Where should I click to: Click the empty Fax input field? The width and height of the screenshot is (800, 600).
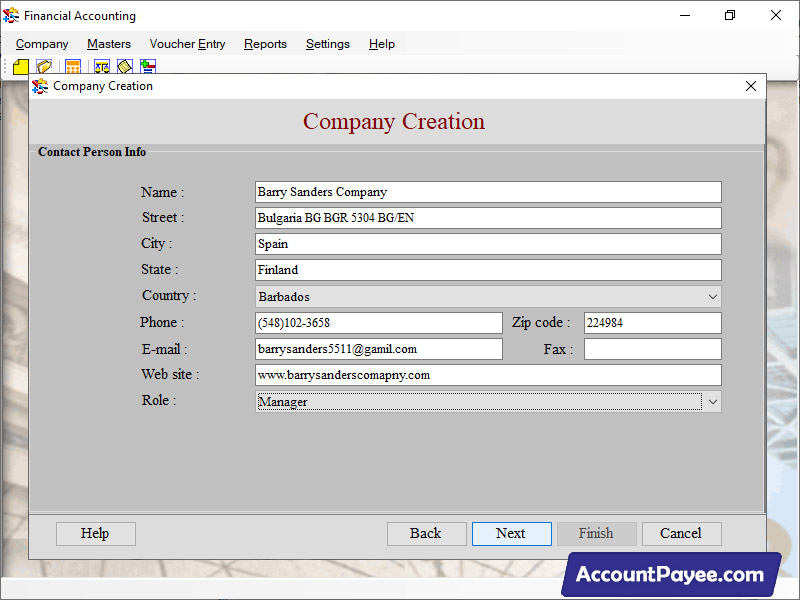[x=653, y=349]
